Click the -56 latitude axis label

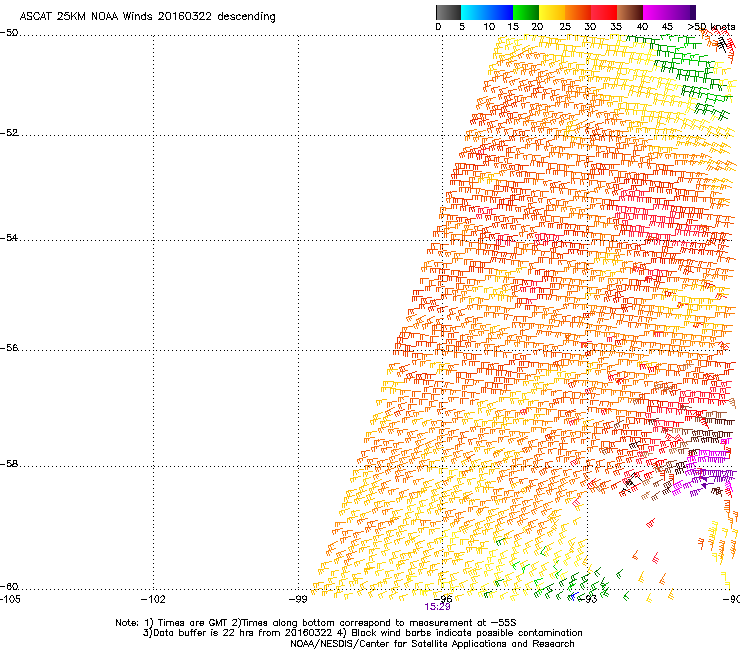click(x=9, y=347)
